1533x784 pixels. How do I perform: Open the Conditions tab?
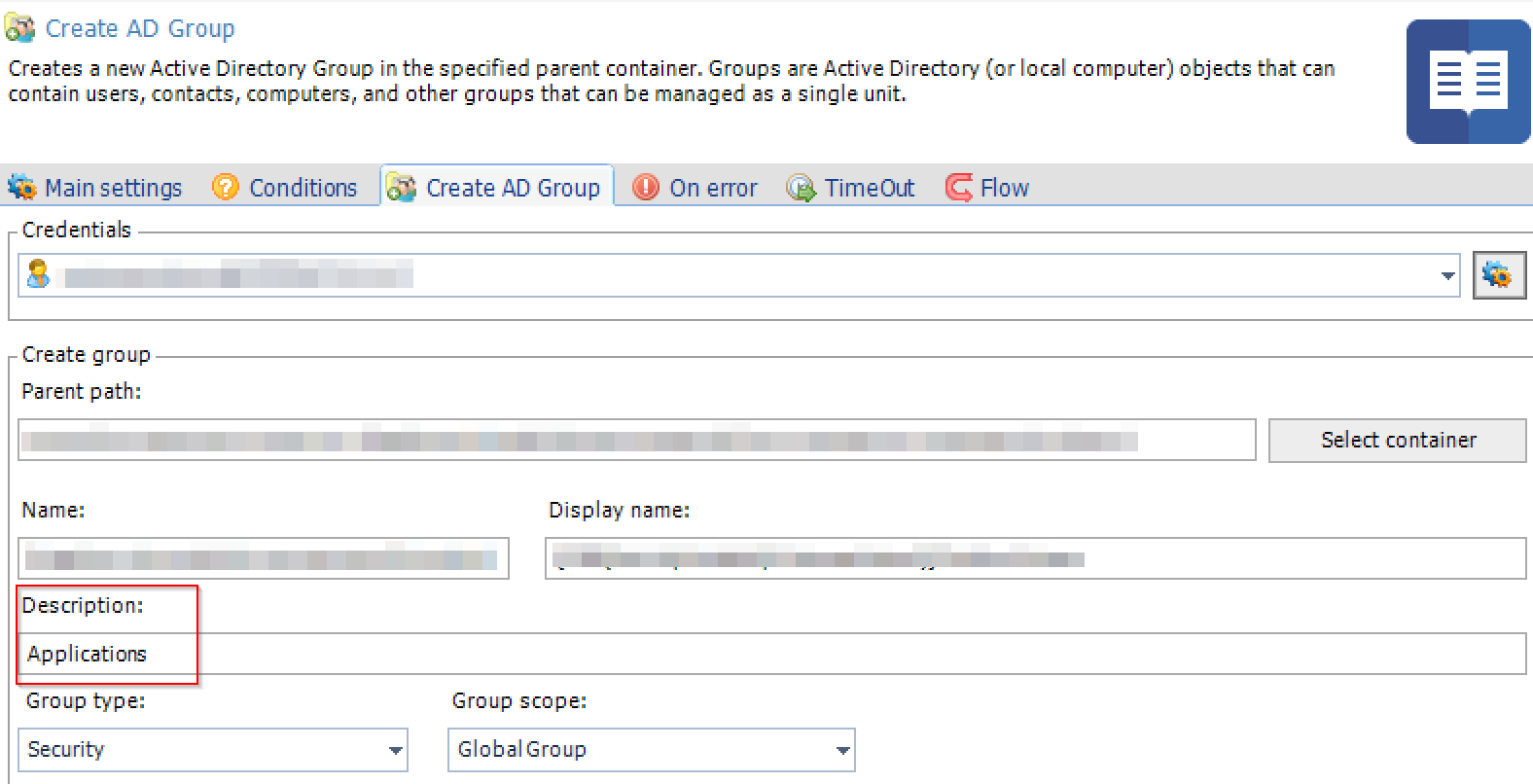[x=303, y=188]
